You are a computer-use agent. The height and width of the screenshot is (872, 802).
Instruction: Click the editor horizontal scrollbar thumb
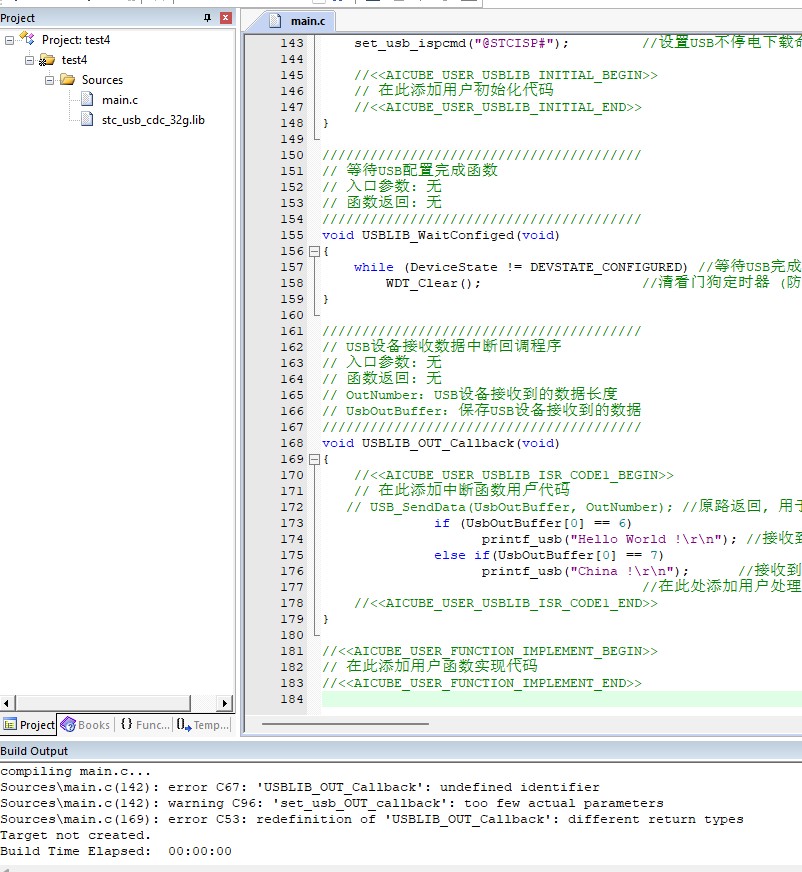[x=345, y=724]
